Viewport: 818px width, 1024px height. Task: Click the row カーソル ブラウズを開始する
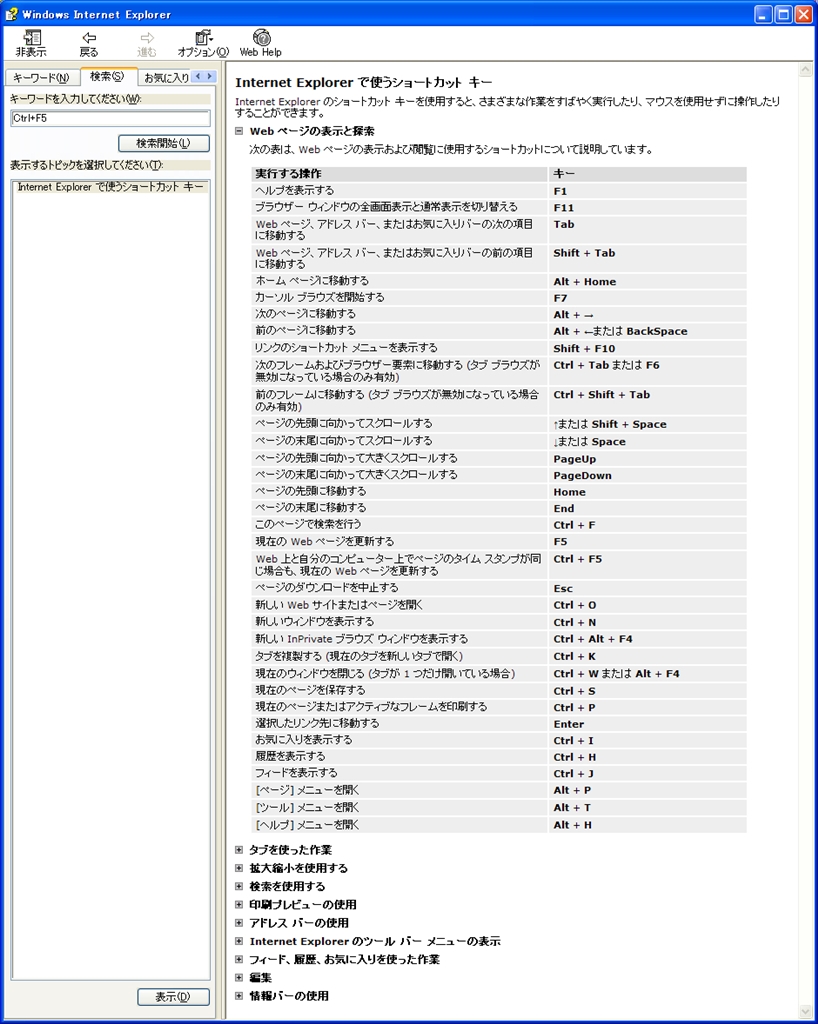coord(499,298)
